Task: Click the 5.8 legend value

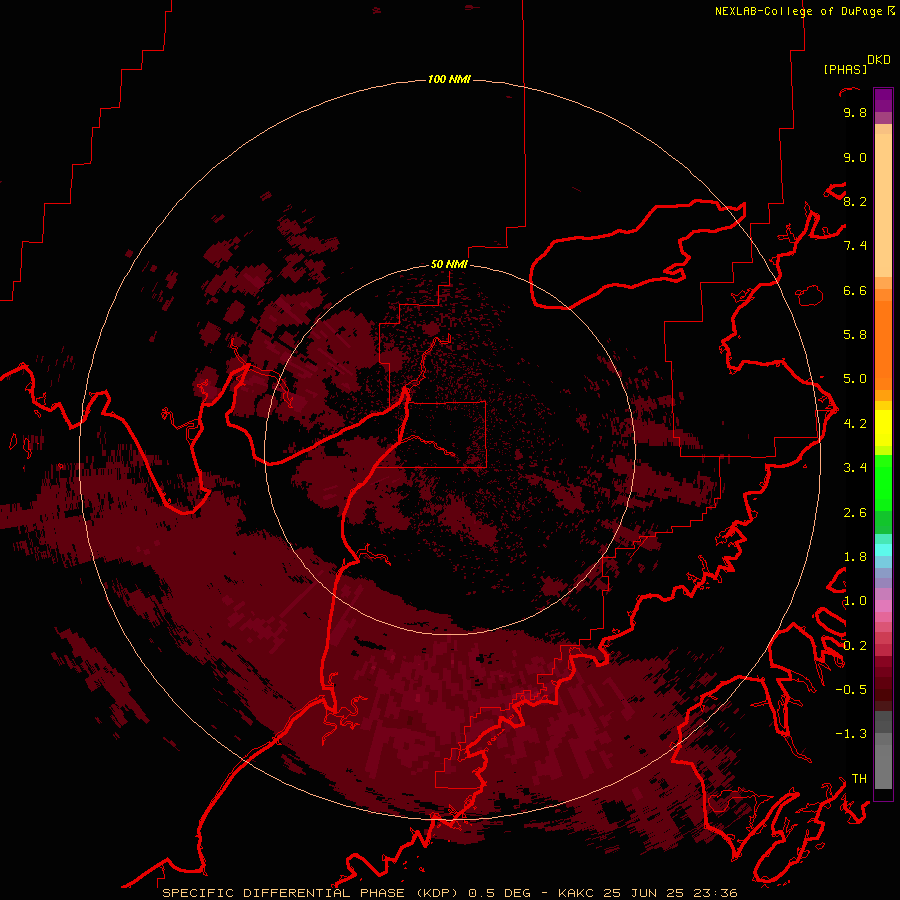Action: 855,335
